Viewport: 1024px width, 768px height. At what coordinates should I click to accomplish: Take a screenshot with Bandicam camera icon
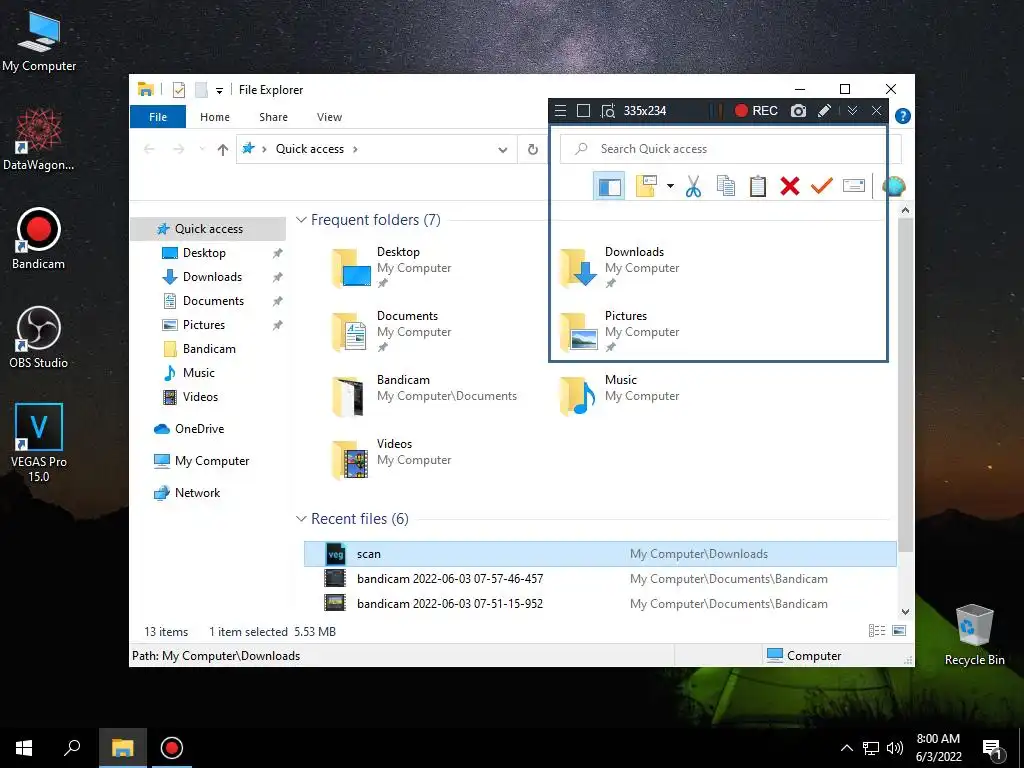coord(798,111)
